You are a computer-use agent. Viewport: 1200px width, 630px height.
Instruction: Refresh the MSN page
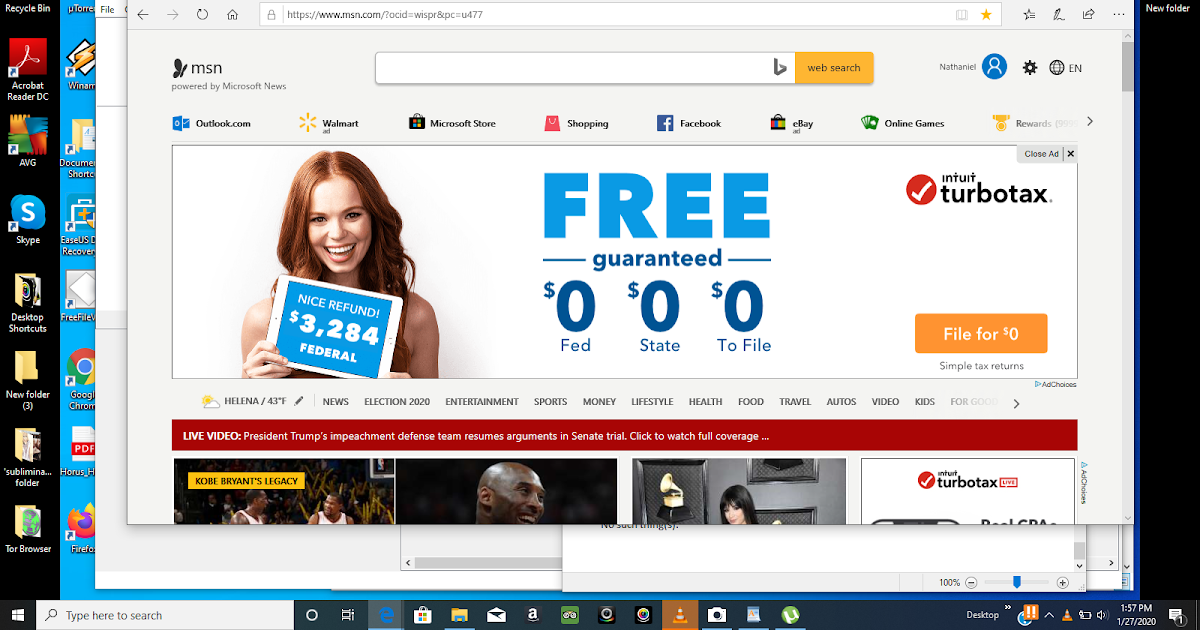click(x=202, y=15)
